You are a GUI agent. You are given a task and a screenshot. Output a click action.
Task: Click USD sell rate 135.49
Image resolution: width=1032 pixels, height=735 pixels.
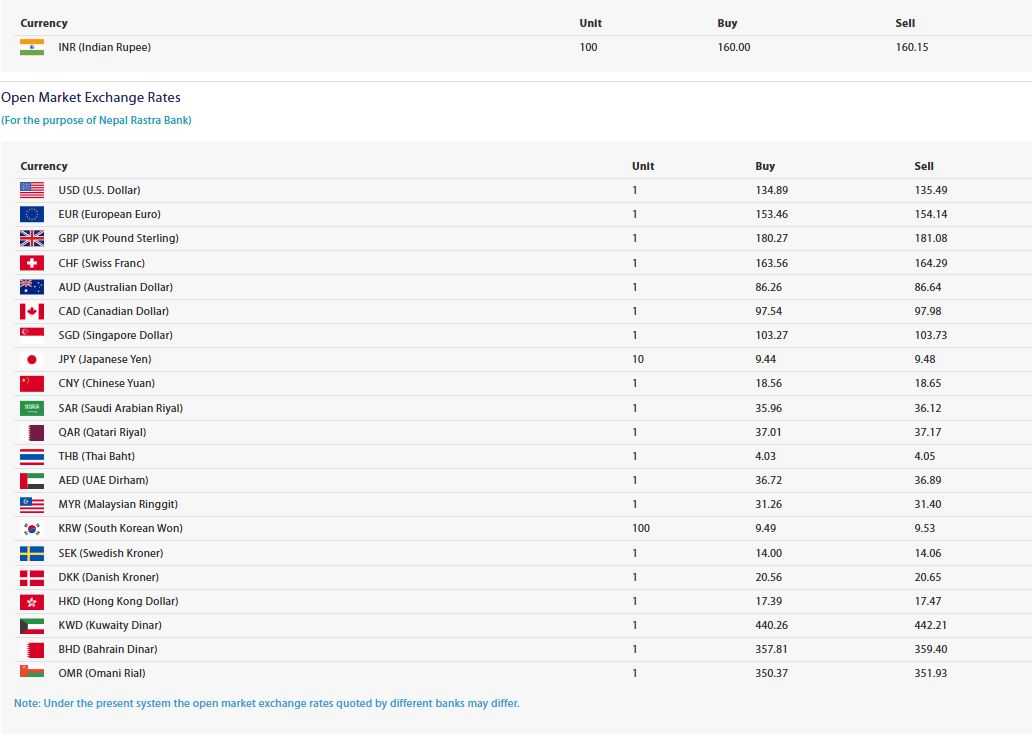(931, 190)
